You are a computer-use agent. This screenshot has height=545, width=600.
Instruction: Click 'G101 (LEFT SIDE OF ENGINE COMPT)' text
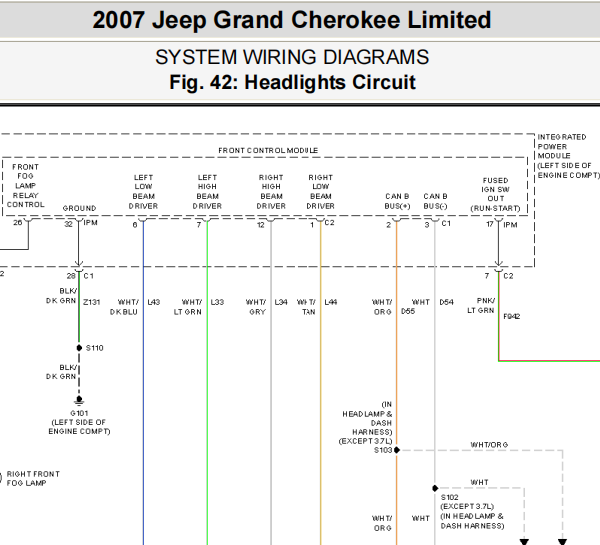79,422
